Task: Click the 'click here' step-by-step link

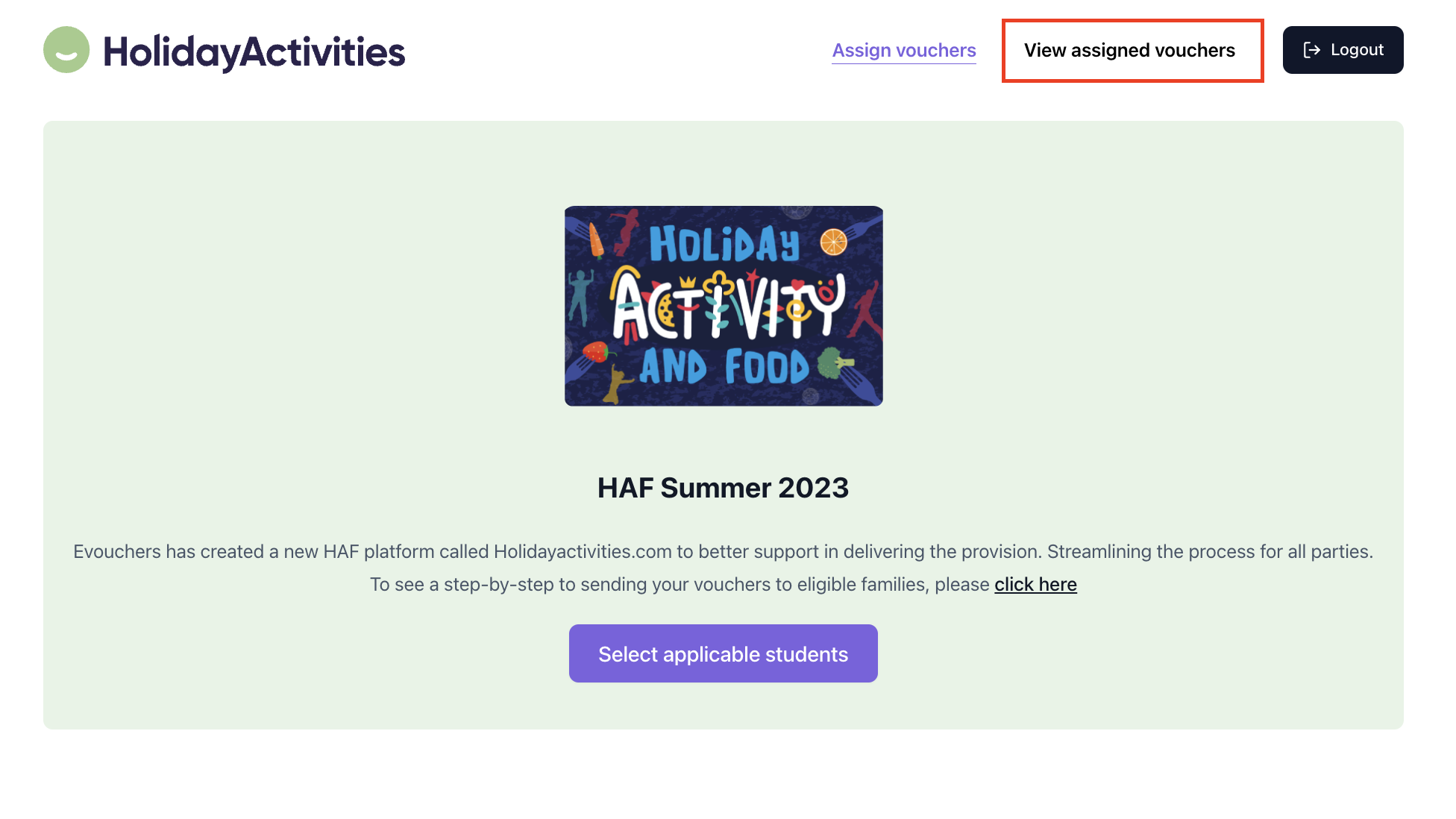Action: click(x=1035, y=584)
